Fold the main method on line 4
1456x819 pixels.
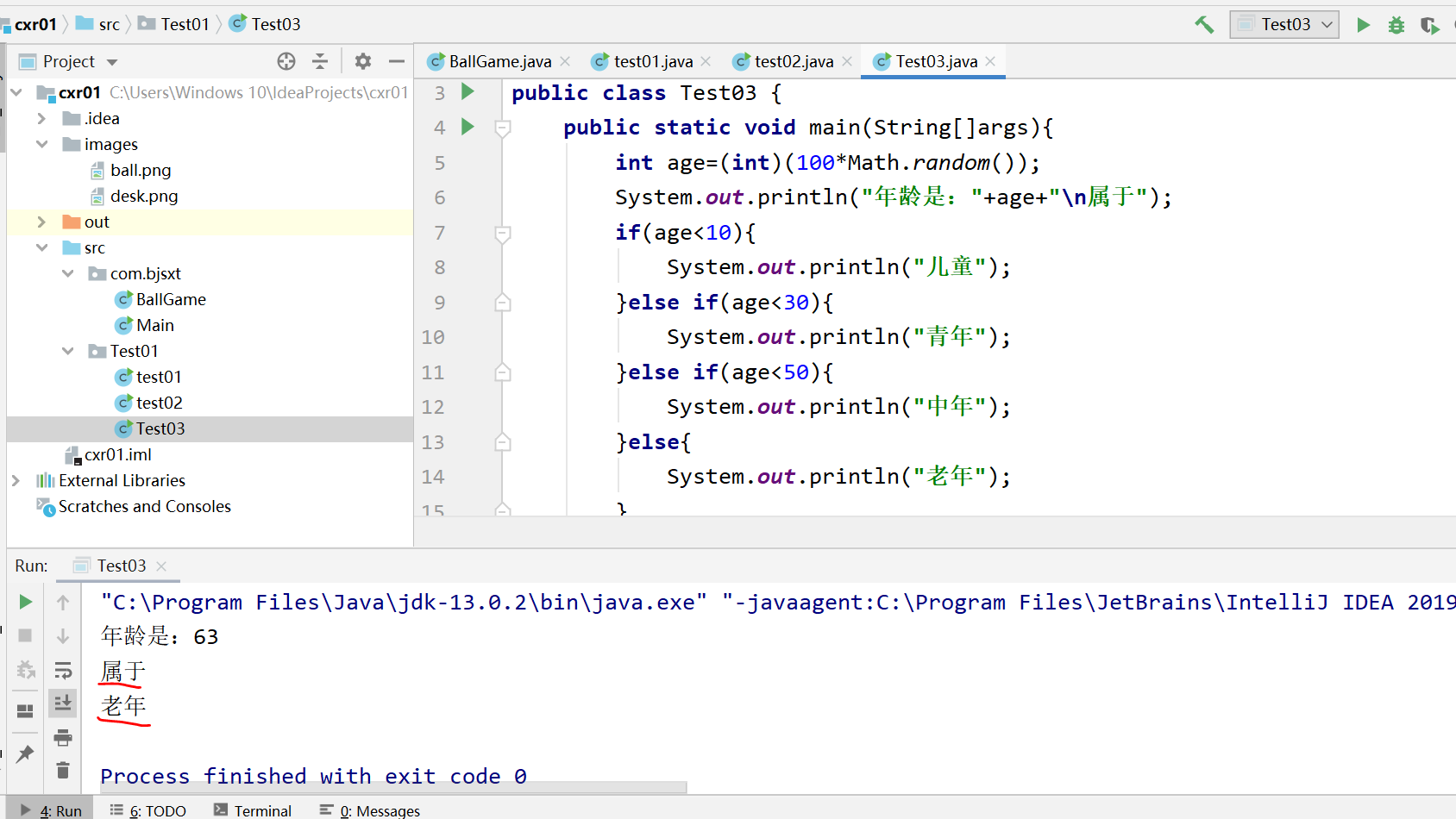(x=503, y=128)
